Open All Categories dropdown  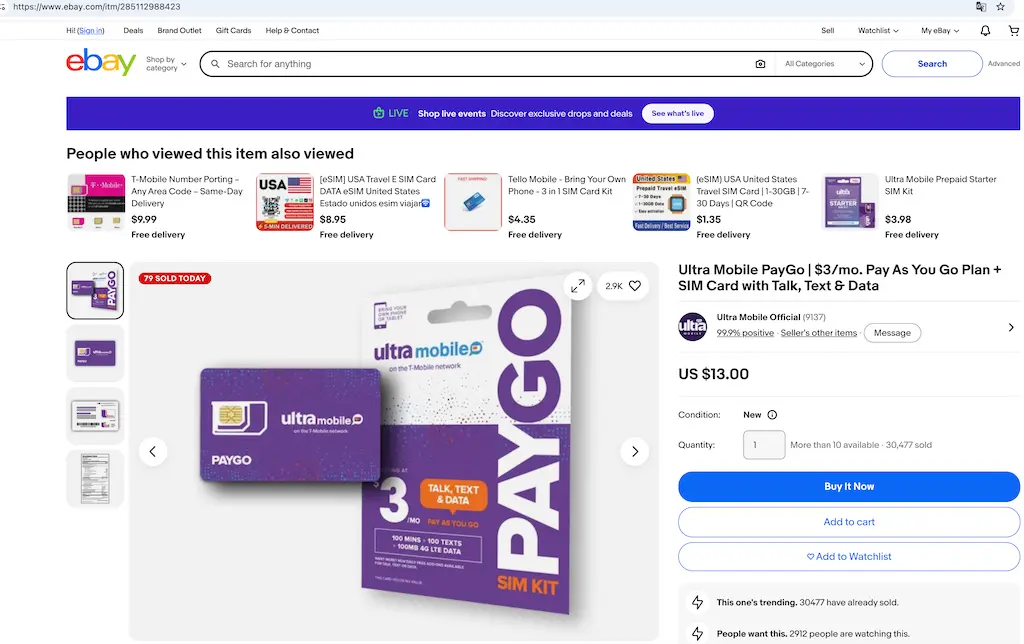(825, 64)
